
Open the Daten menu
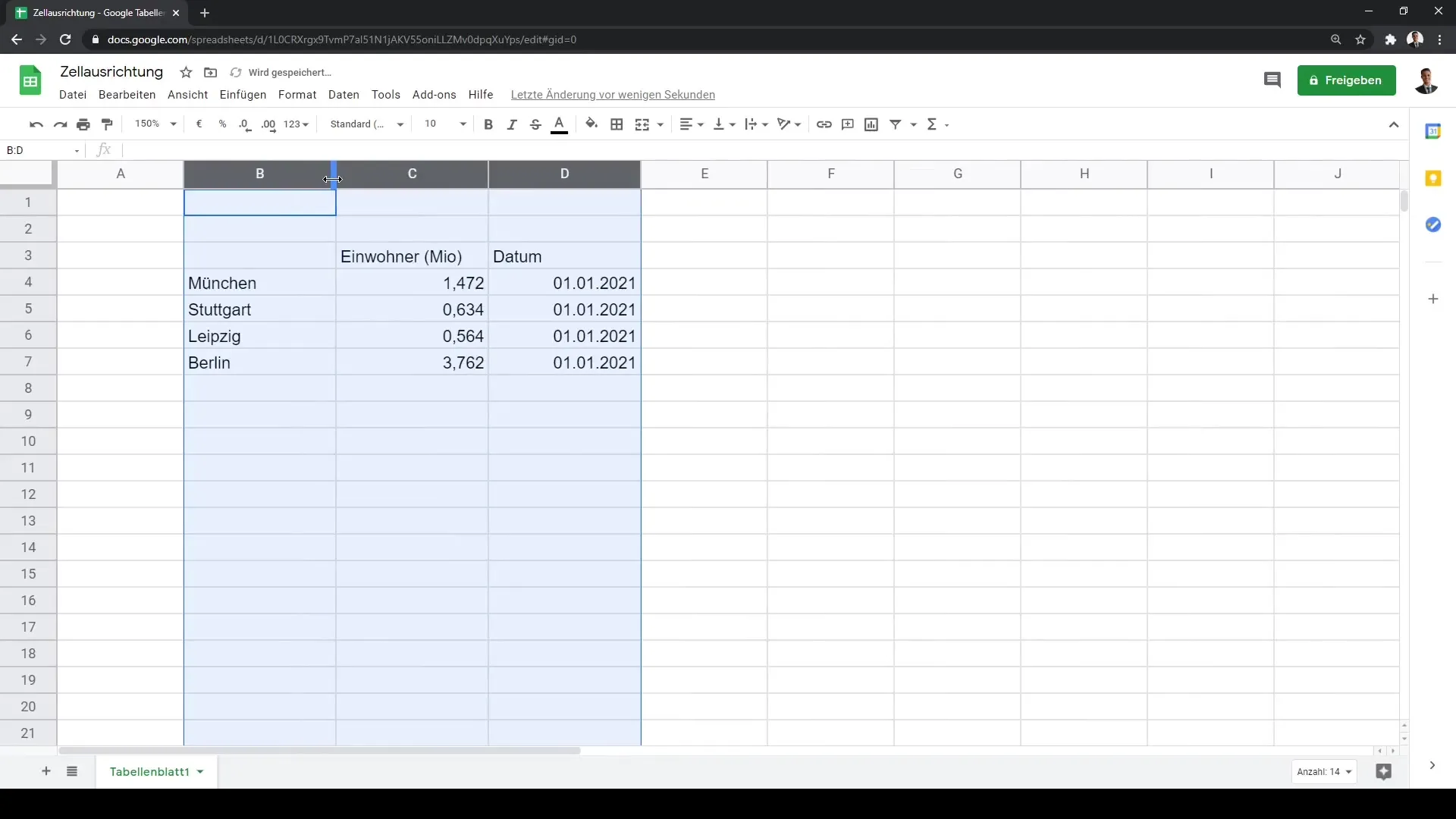tap(344, 95)
